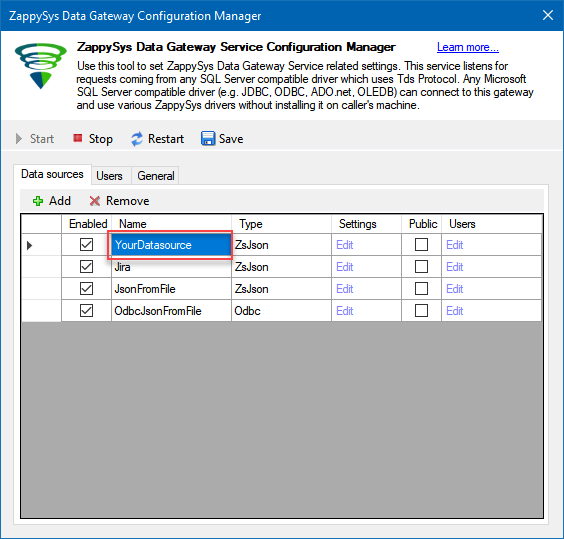Viewport: 564px width, 539px height.
Task: Check Public for OdbcJsonFromFile
Action: [421, 311]
